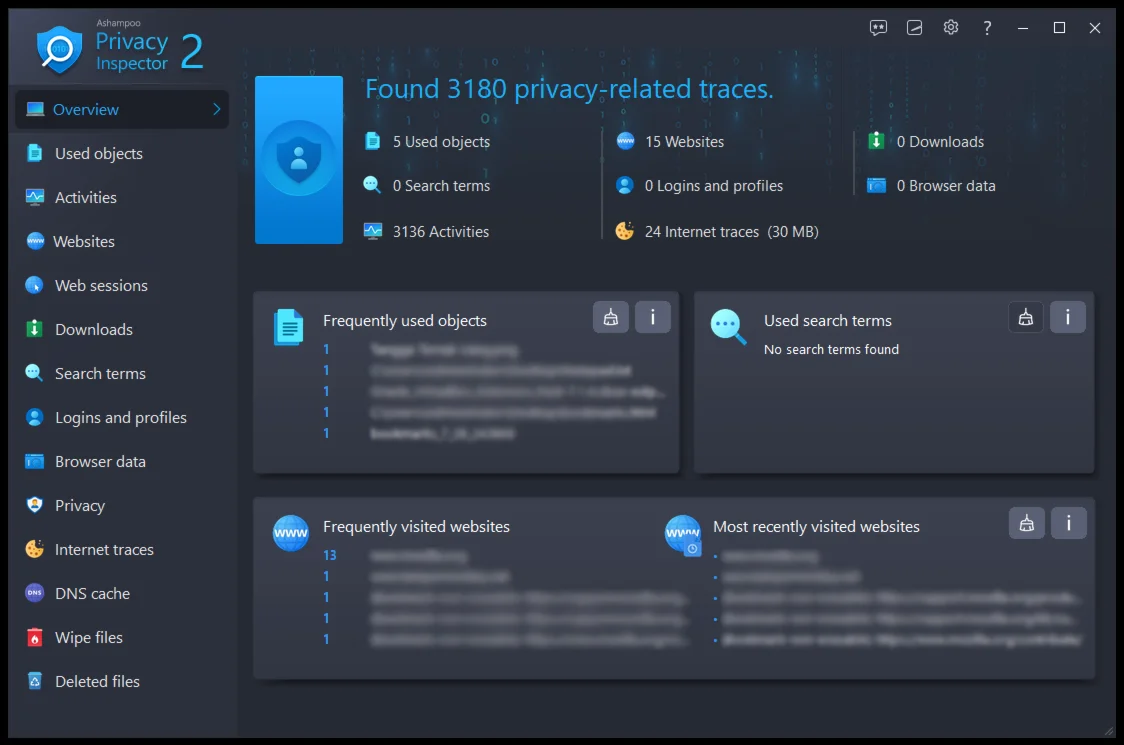
Task: Expand the Overview chevron arrow
Action: pyautogui.click(x=216, y=110)
